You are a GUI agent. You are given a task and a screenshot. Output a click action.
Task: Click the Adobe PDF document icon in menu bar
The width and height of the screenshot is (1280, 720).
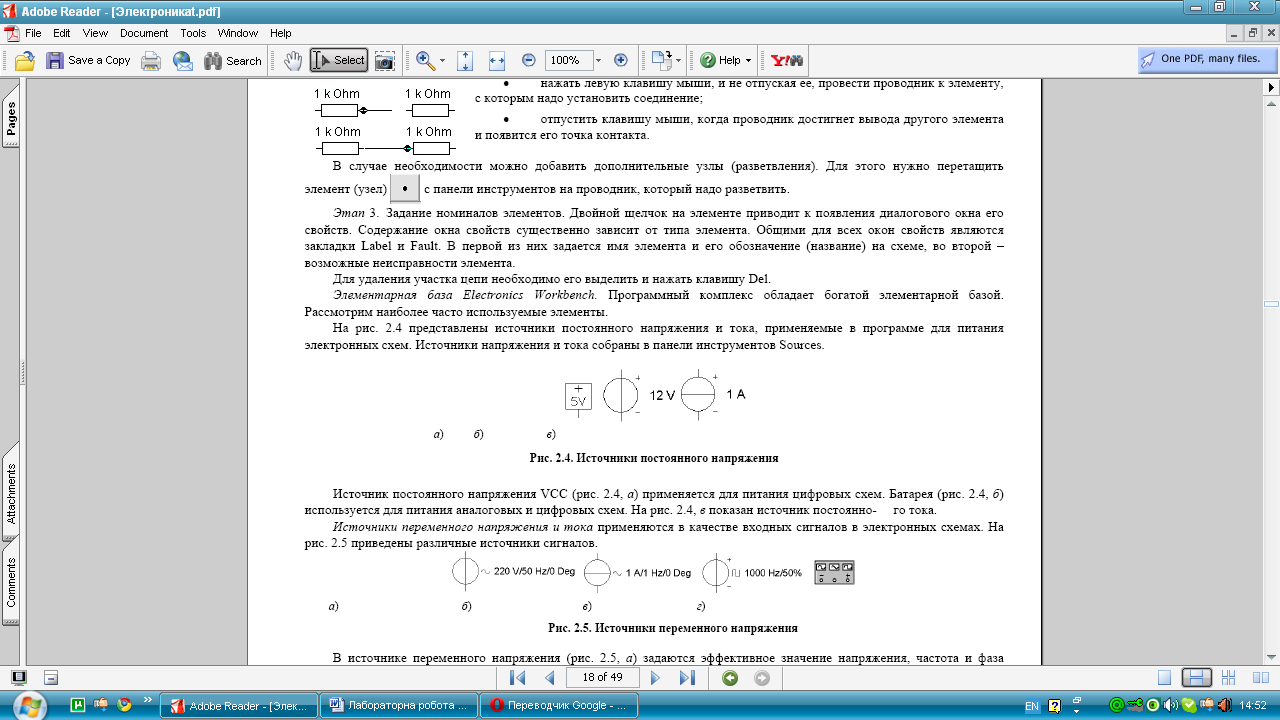(x=10, y=33)
